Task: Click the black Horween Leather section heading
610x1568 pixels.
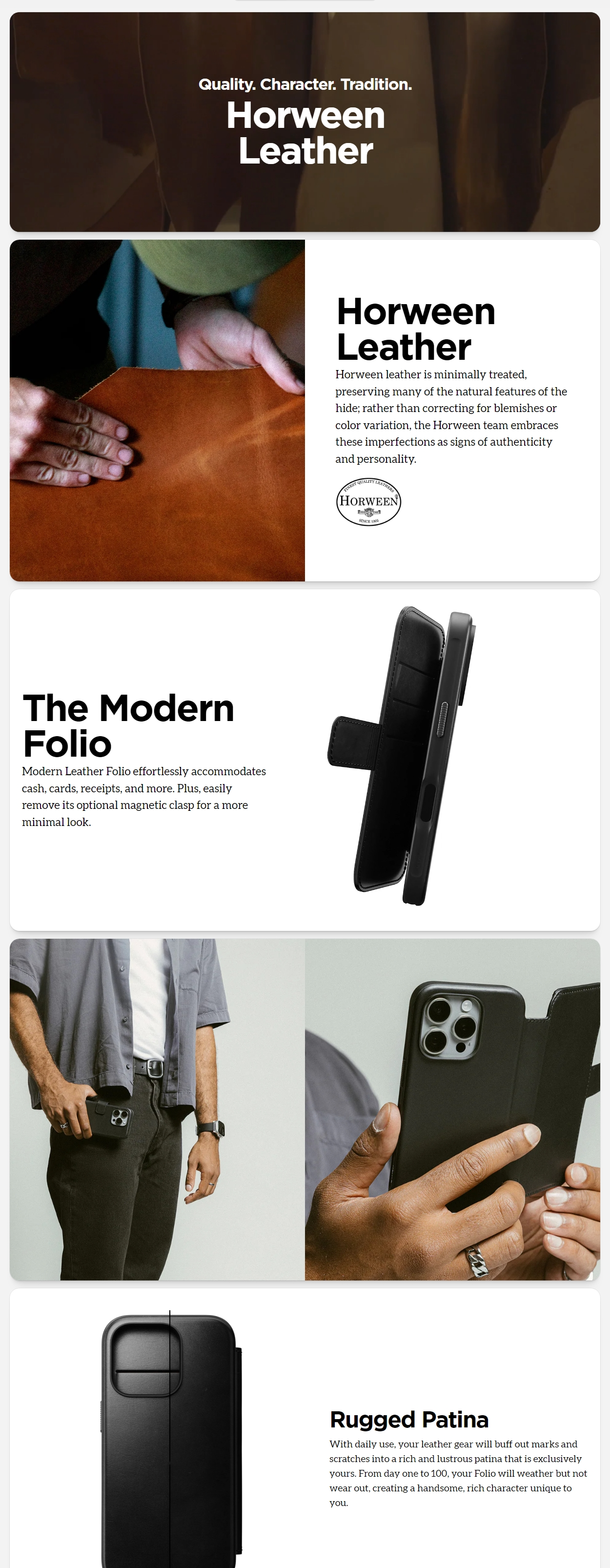Action: (x=416, y=329)
